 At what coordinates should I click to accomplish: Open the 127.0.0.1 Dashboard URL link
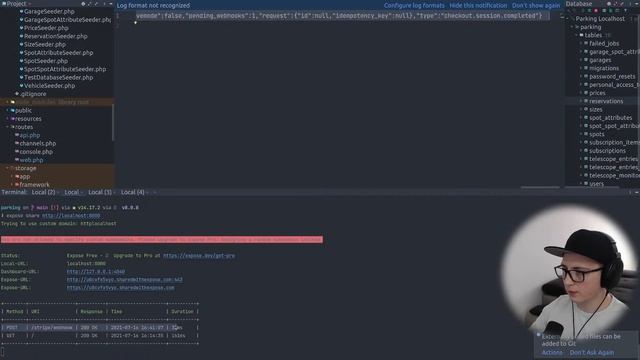[x=96, y=271]
